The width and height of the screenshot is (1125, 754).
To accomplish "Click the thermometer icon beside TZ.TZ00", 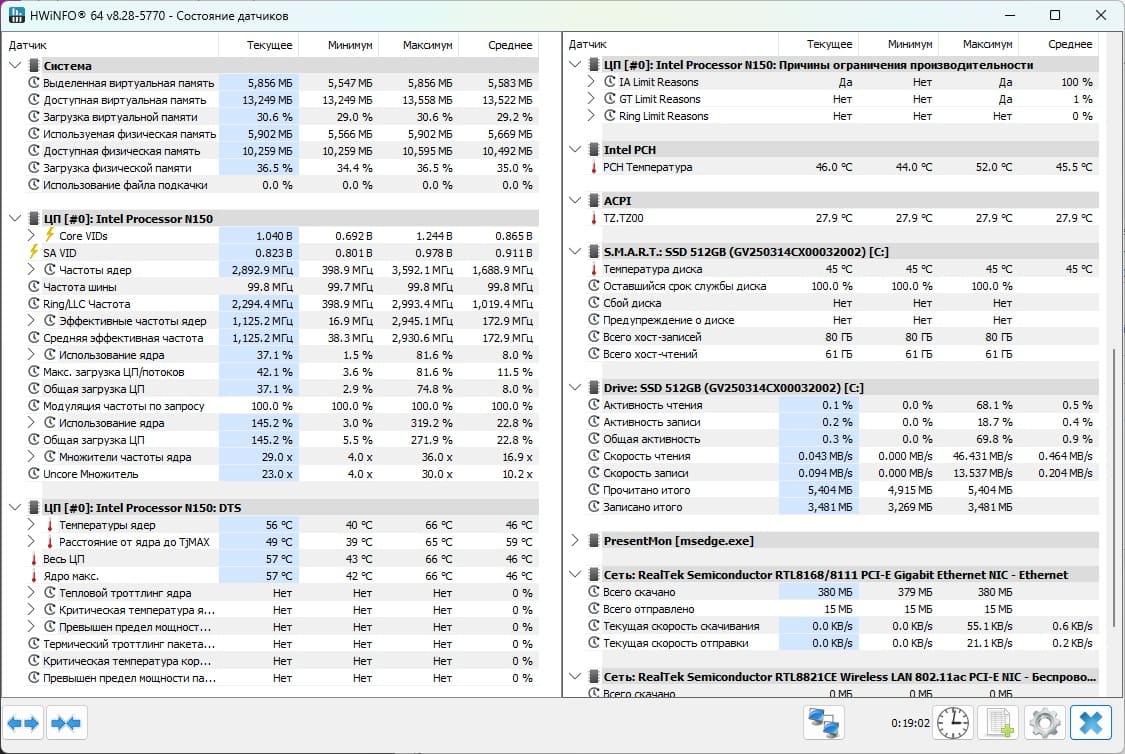I will pyautogui.click(x=593, y=218).
